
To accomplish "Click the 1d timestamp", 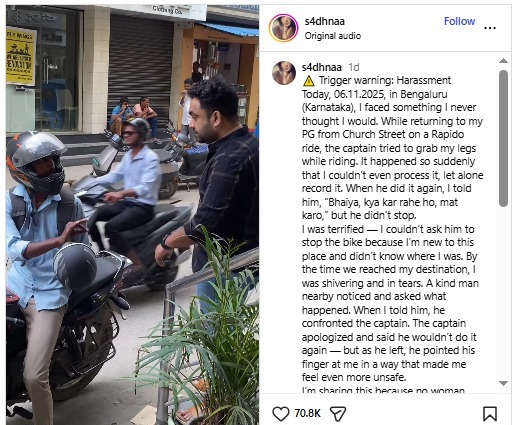I will (354, 67).
